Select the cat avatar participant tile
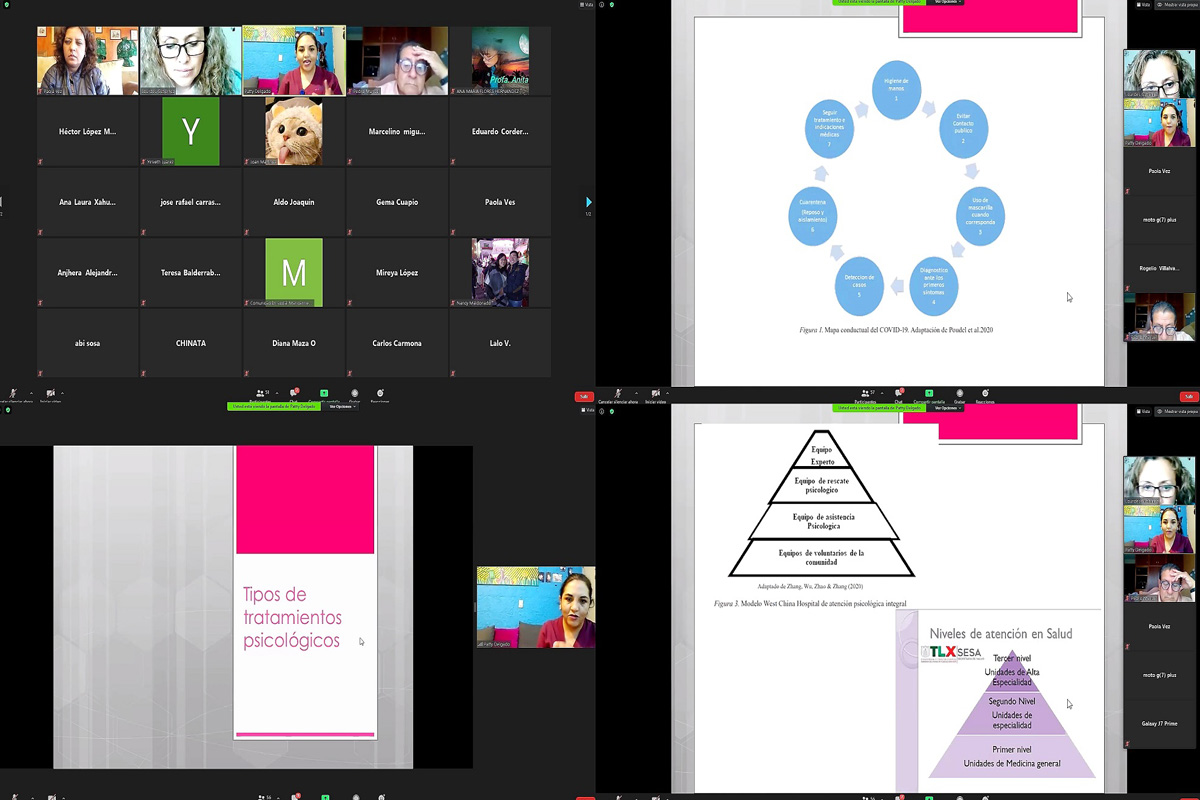 (294, 131)
